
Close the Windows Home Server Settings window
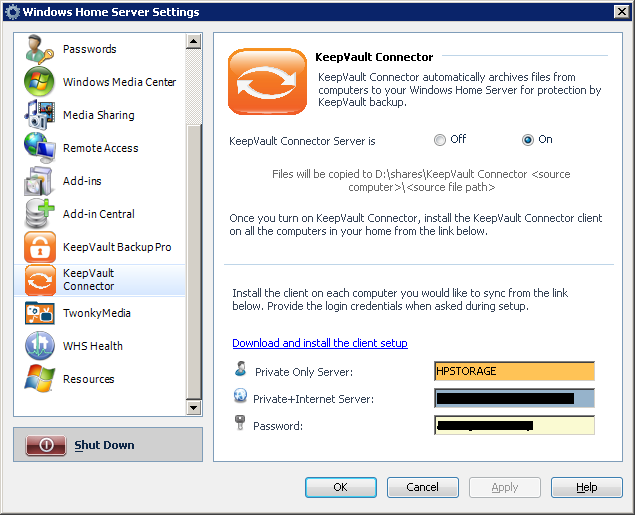tap(622, 12)
